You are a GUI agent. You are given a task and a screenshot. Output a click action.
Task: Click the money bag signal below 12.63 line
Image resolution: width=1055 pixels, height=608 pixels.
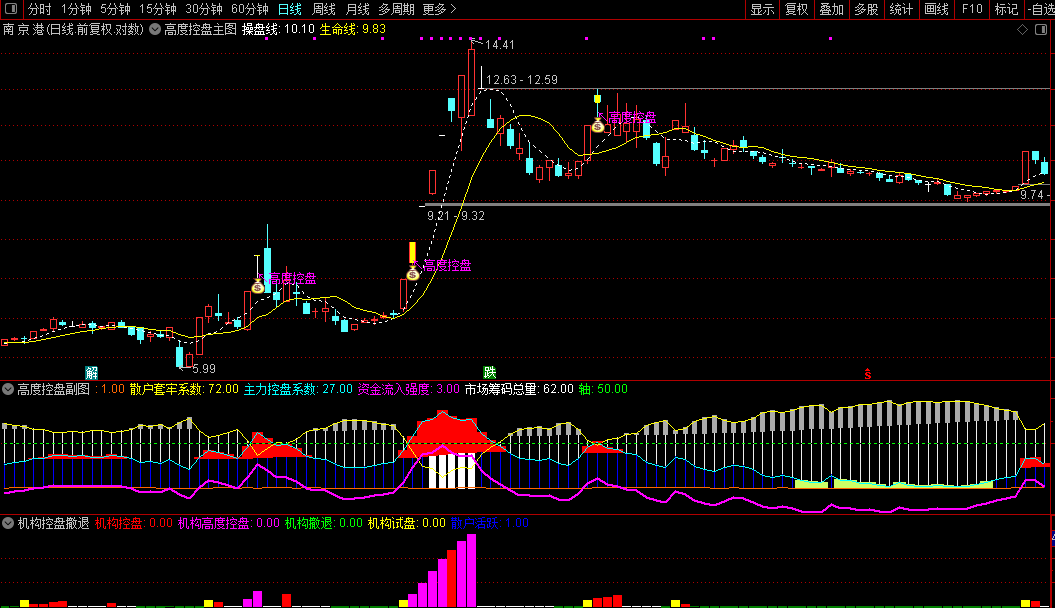pyautogui.click(x=598, y=125)
